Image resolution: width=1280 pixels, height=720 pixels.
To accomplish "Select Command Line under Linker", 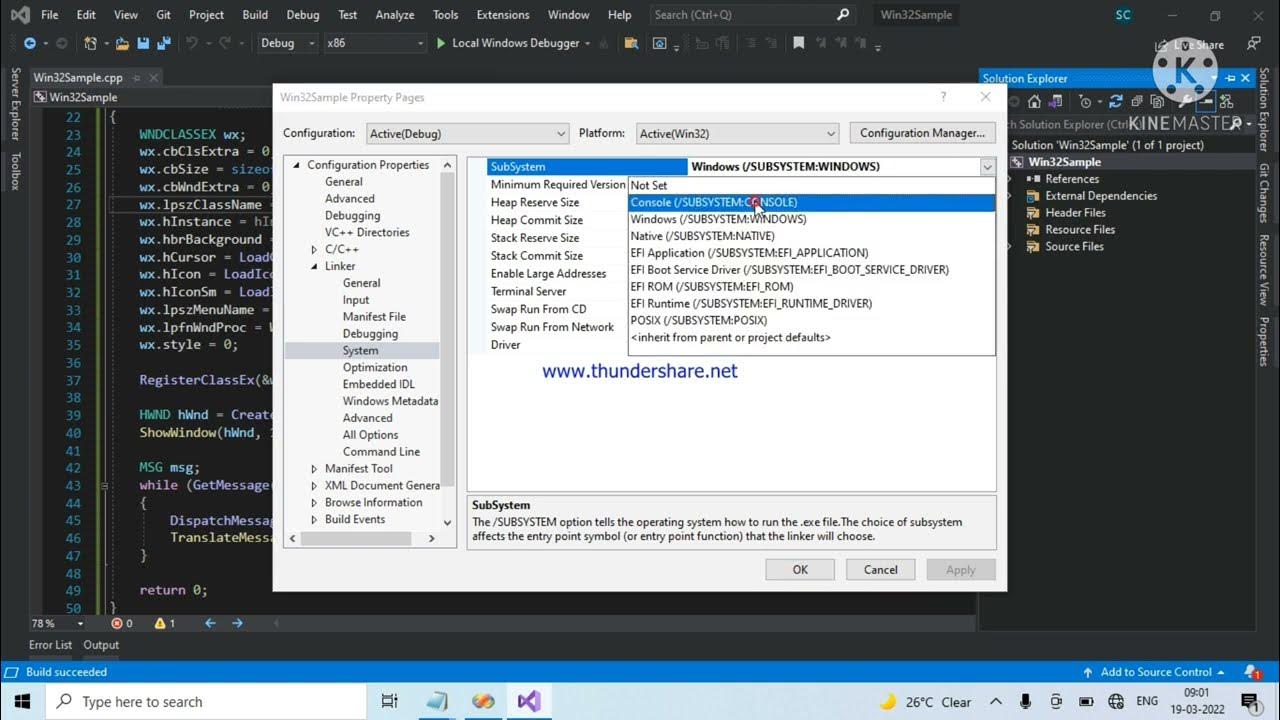I will pyautogui.click(x=381, y=452).
